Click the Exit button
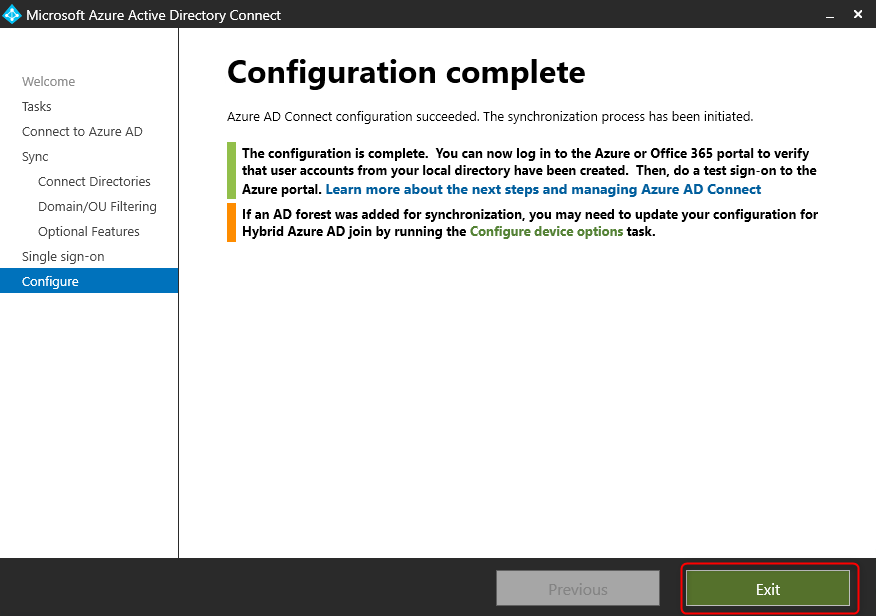This screenshot has height=616, width=876. coord(767,588)
